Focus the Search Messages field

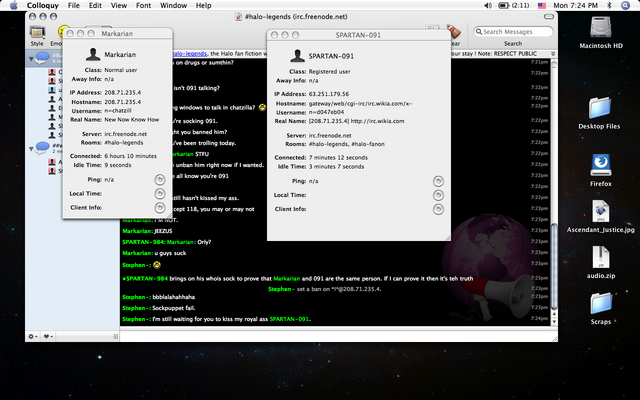513,31
